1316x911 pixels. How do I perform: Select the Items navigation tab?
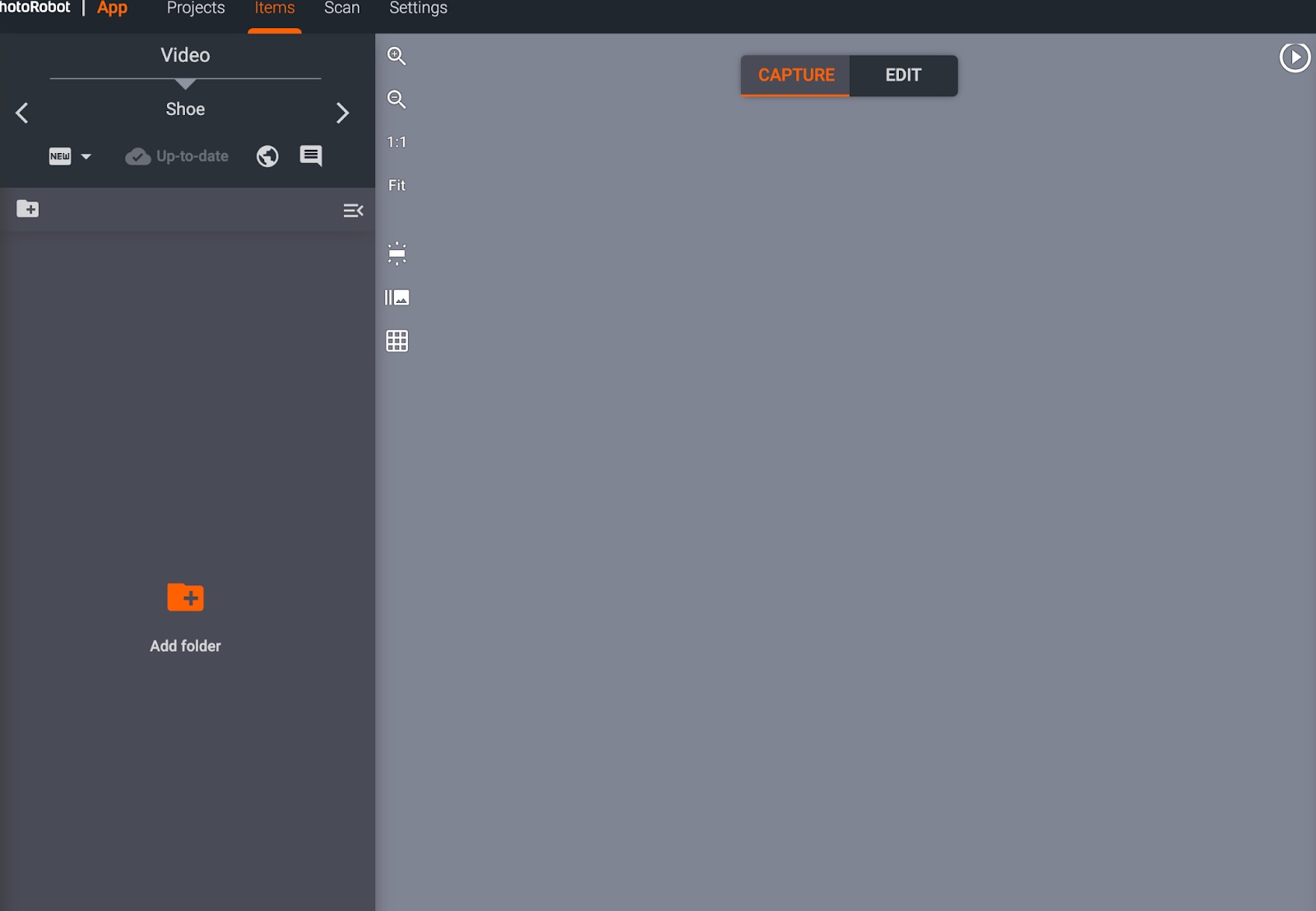point(274,8)
